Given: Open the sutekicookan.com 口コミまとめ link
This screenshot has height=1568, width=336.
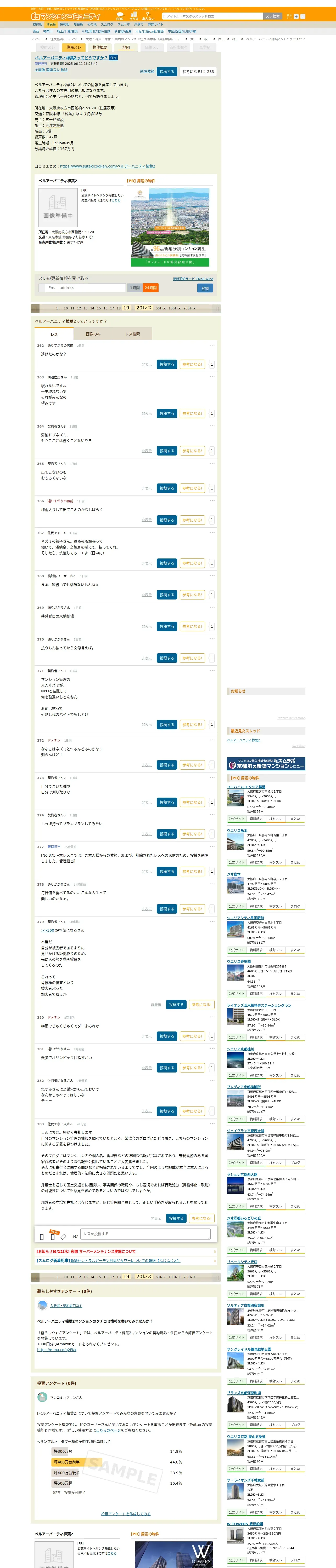Looking at the screenshot, I should click(107, 166).
